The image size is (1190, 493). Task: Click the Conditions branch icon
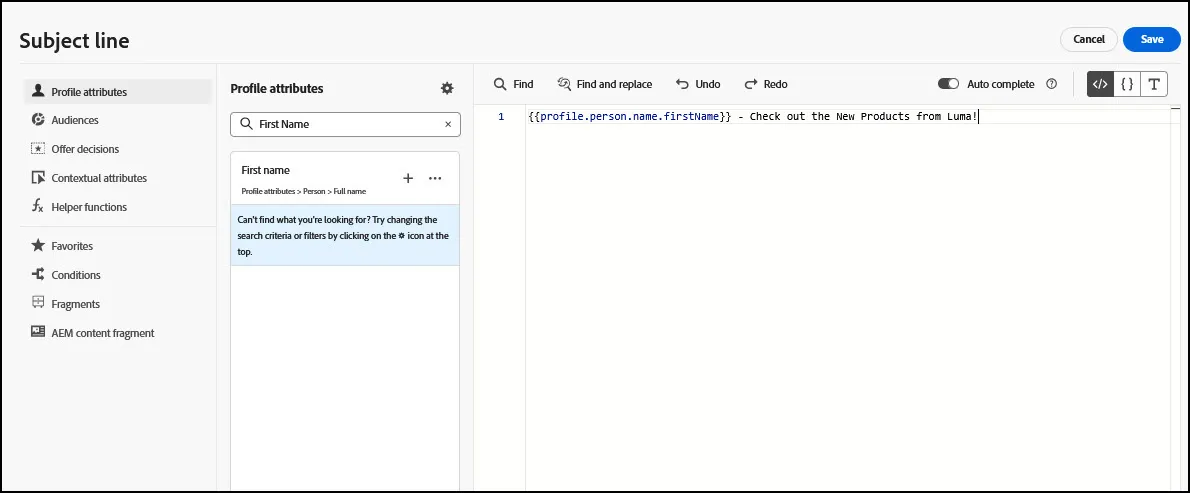pos(38,274)
